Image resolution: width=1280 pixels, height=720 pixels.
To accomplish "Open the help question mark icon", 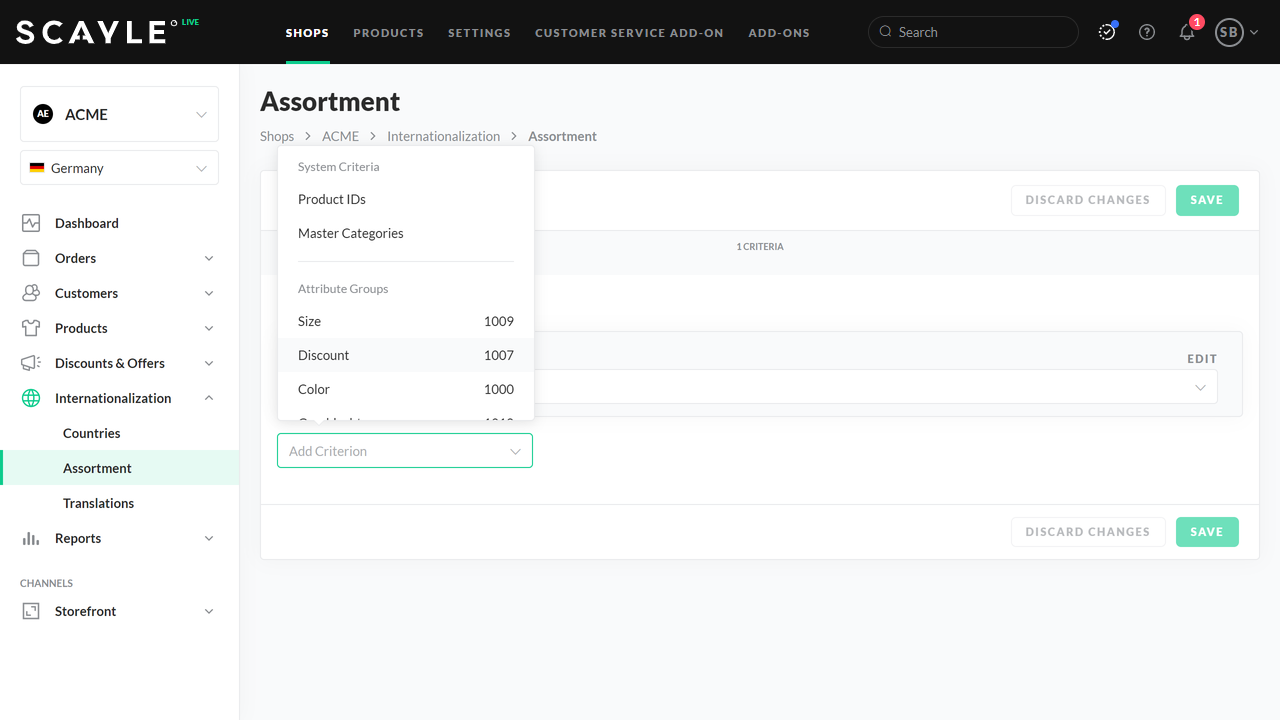I will pyautogui.click(x=1147, y=32).
